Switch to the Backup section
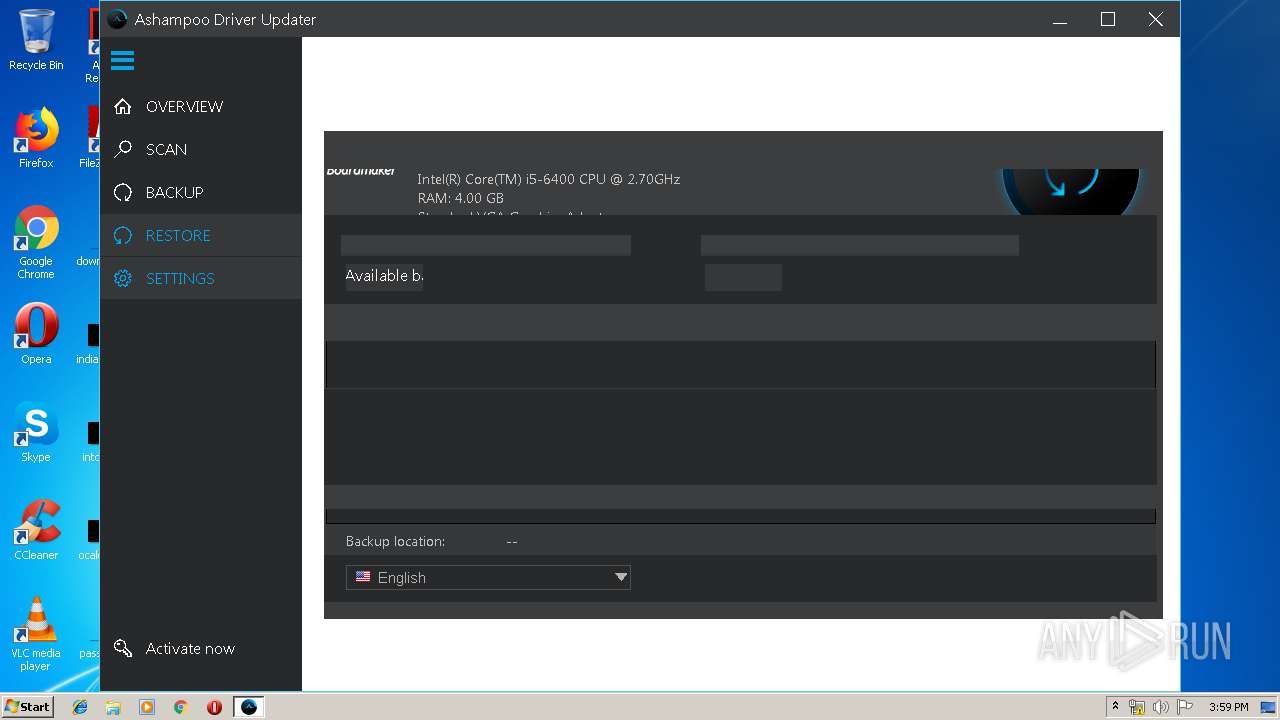The image size is (1280, 720). tap(200, 192)
